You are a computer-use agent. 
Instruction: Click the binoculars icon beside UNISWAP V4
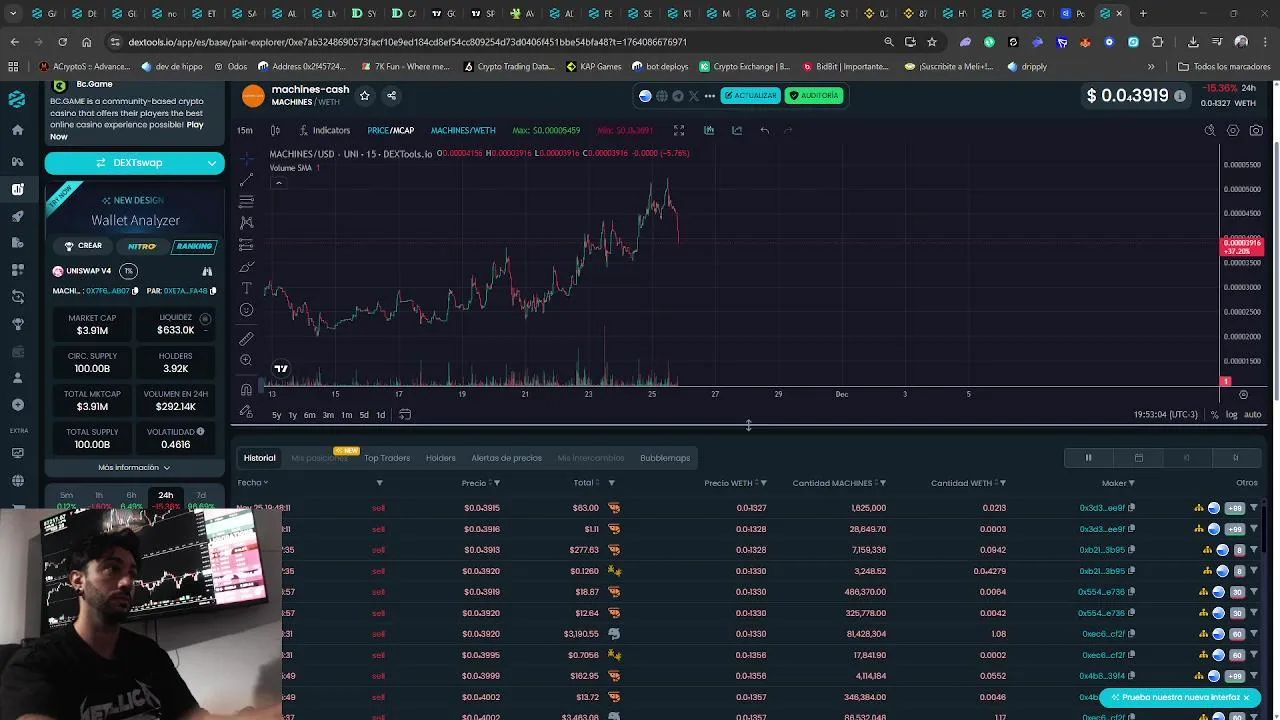pyautogui.click(x=207, y=271)
